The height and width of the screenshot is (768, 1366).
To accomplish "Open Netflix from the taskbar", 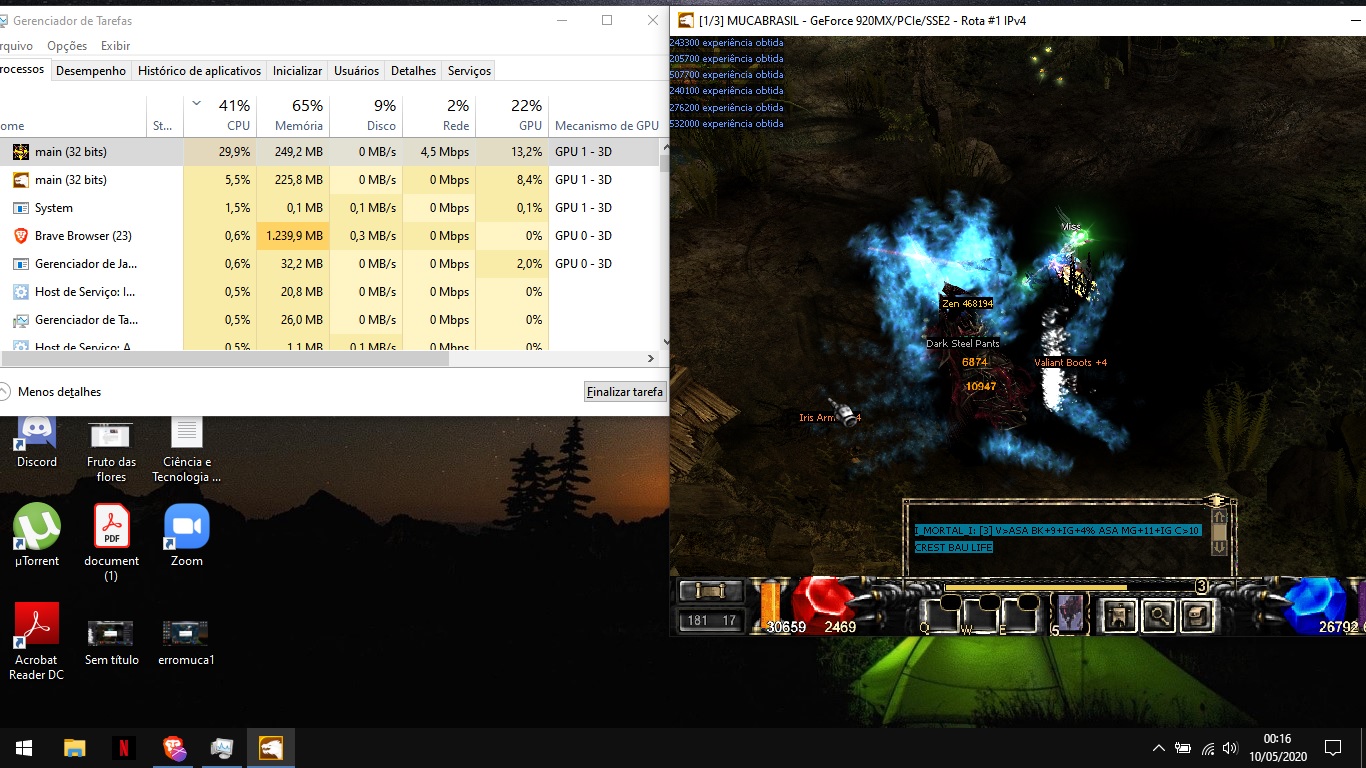I will (x=124, y=748).
